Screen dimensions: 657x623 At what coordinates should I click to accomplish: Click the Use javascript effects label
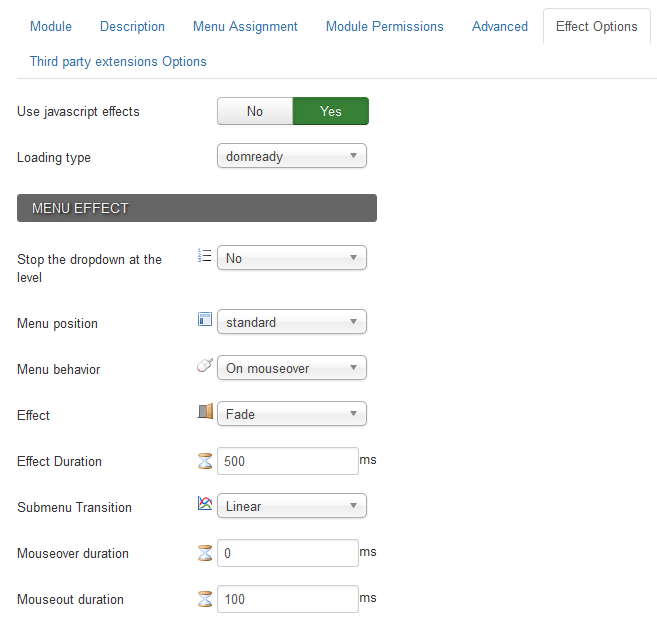click(78, 111)
